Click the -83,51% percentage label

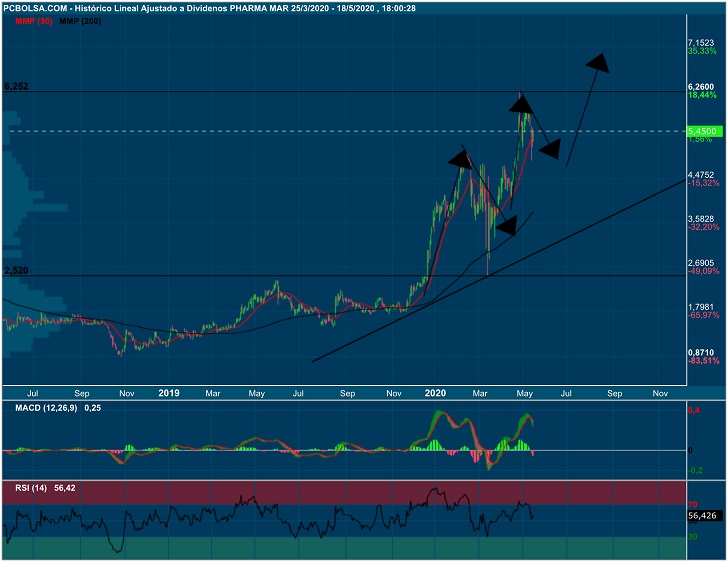703,360
